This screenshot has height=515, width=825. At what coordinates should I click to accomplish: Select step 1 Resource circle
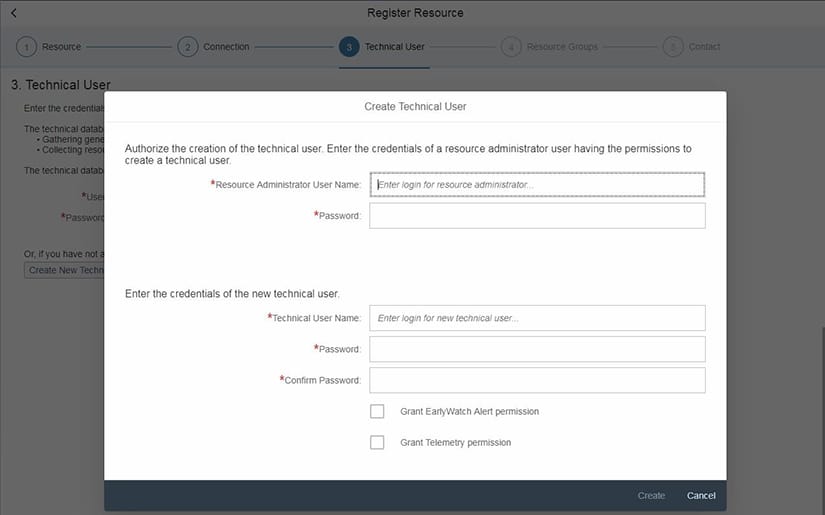click(26, 47)
